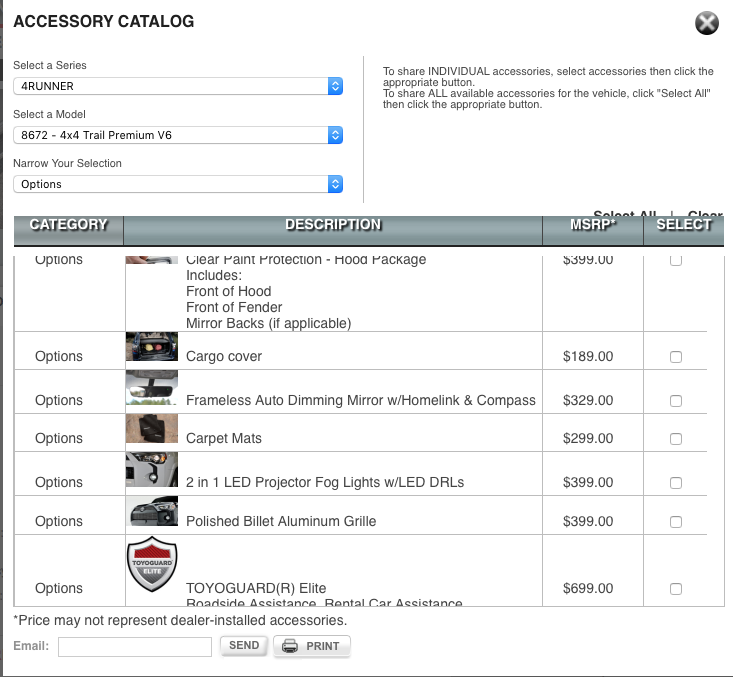Click the Carpet Mats thumbnail image
Image resolution: width=733 pixels, height=677 pixels.
(x=152, y=428)
